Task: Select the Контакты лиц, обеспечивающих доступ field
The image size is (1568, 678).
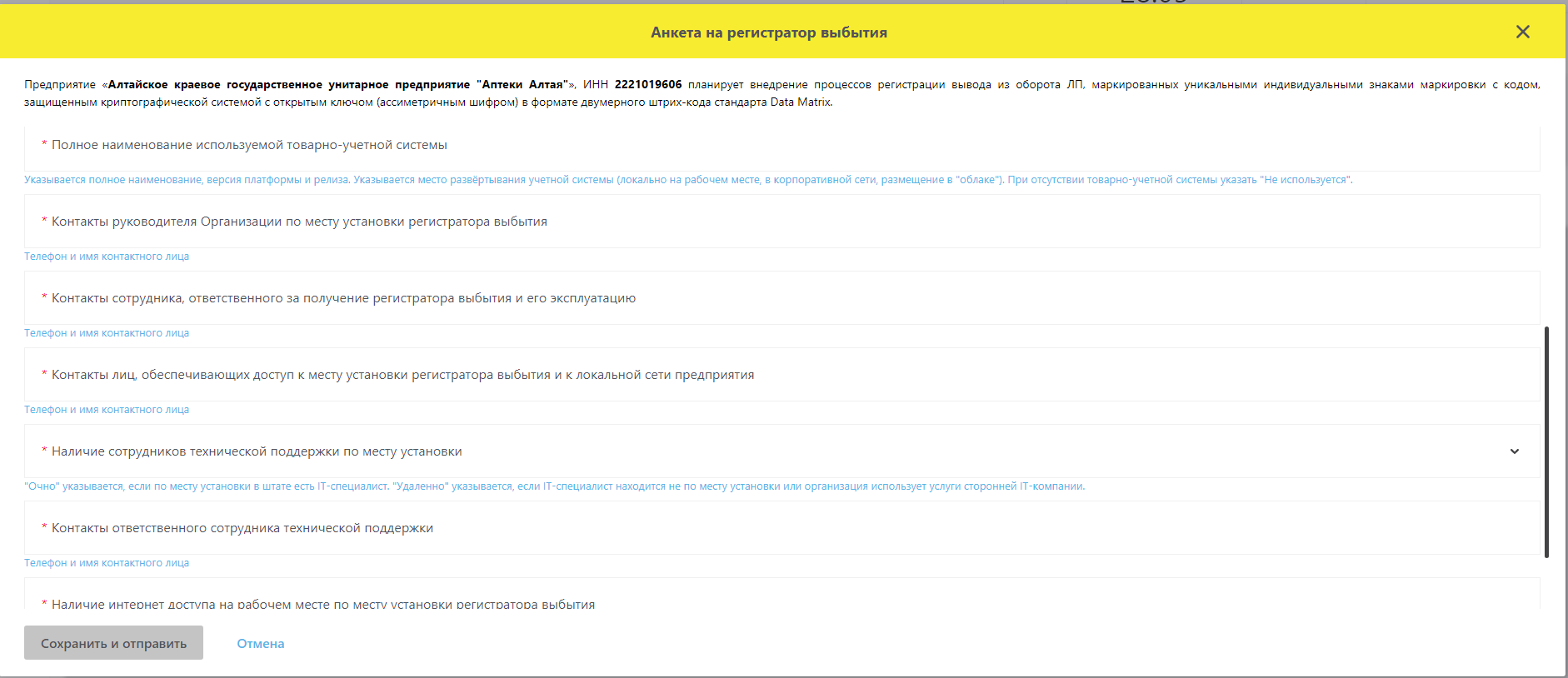Action: (782, 375)
